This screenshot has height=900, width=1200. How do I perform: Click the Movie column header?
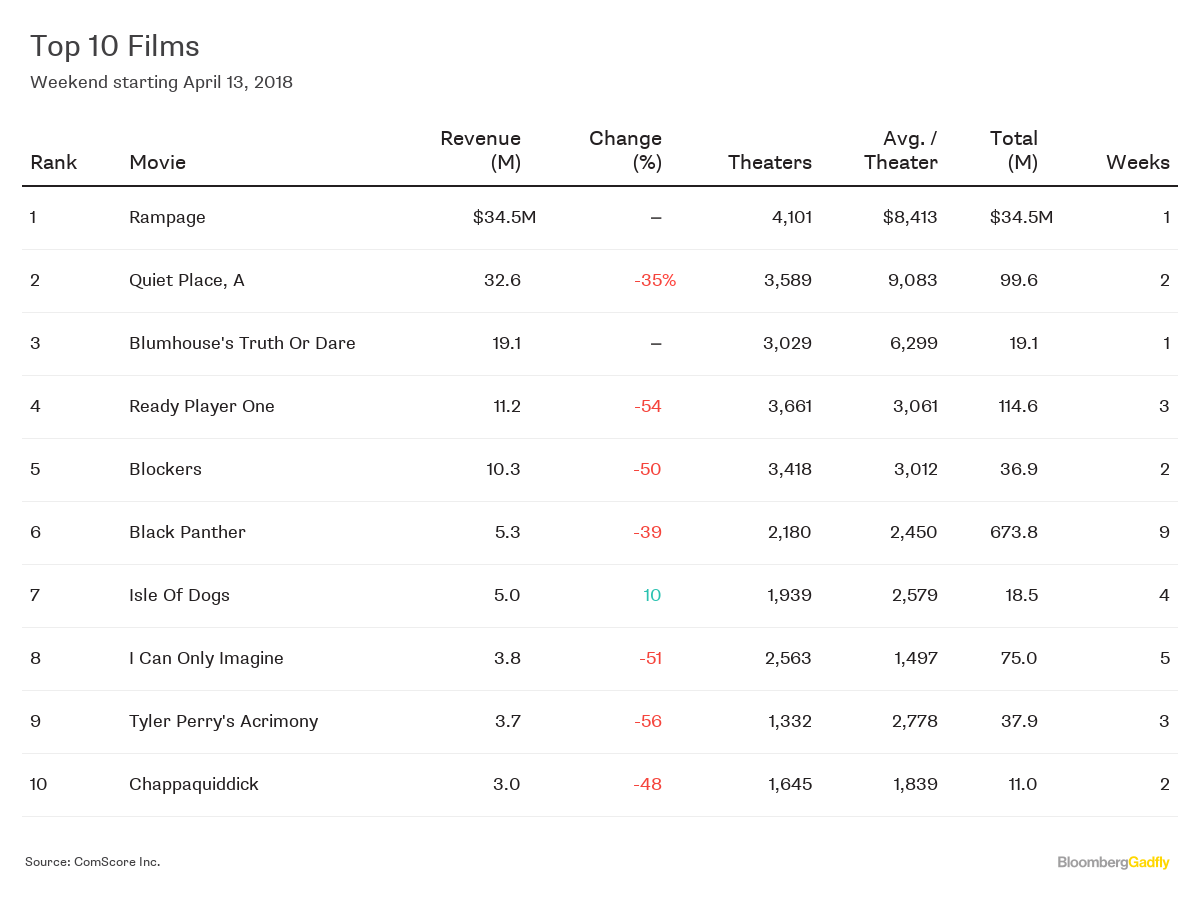click(158, 162)
